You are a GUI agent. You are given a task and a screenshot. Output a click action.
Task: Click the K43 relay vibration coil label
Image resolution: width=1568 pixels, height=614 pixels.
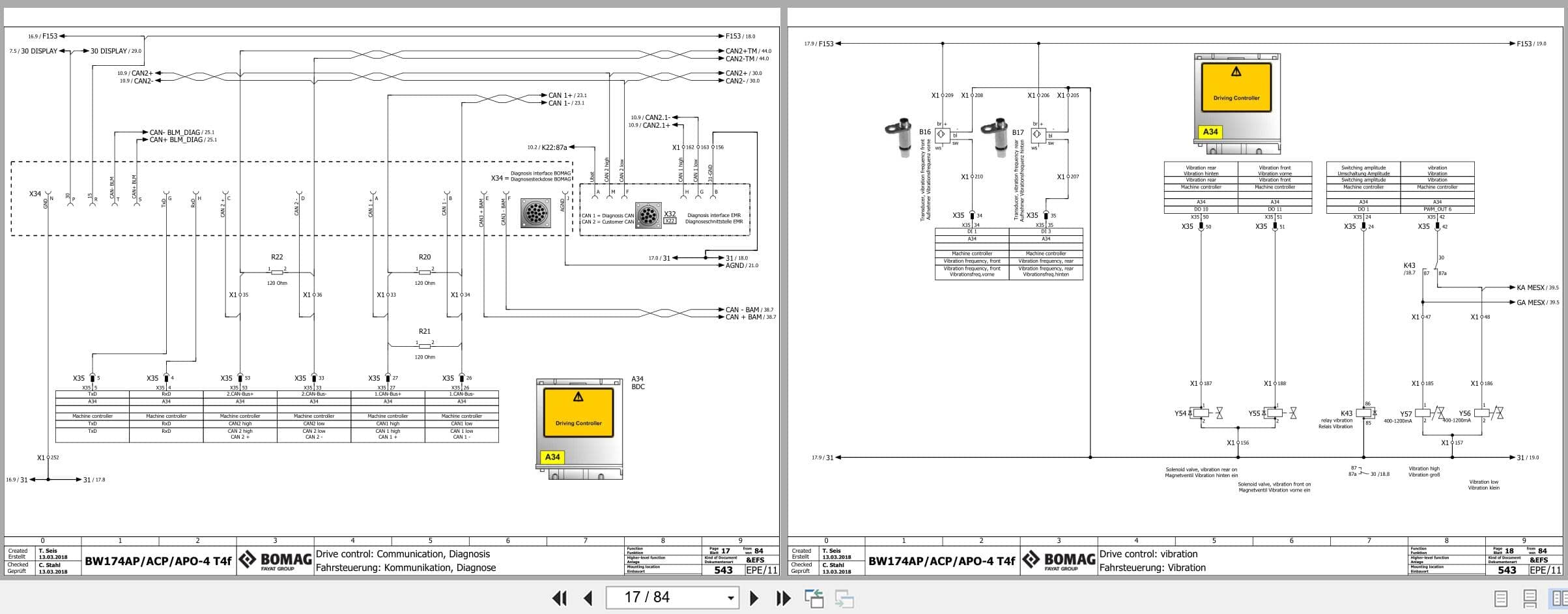tap(1347, 413)
